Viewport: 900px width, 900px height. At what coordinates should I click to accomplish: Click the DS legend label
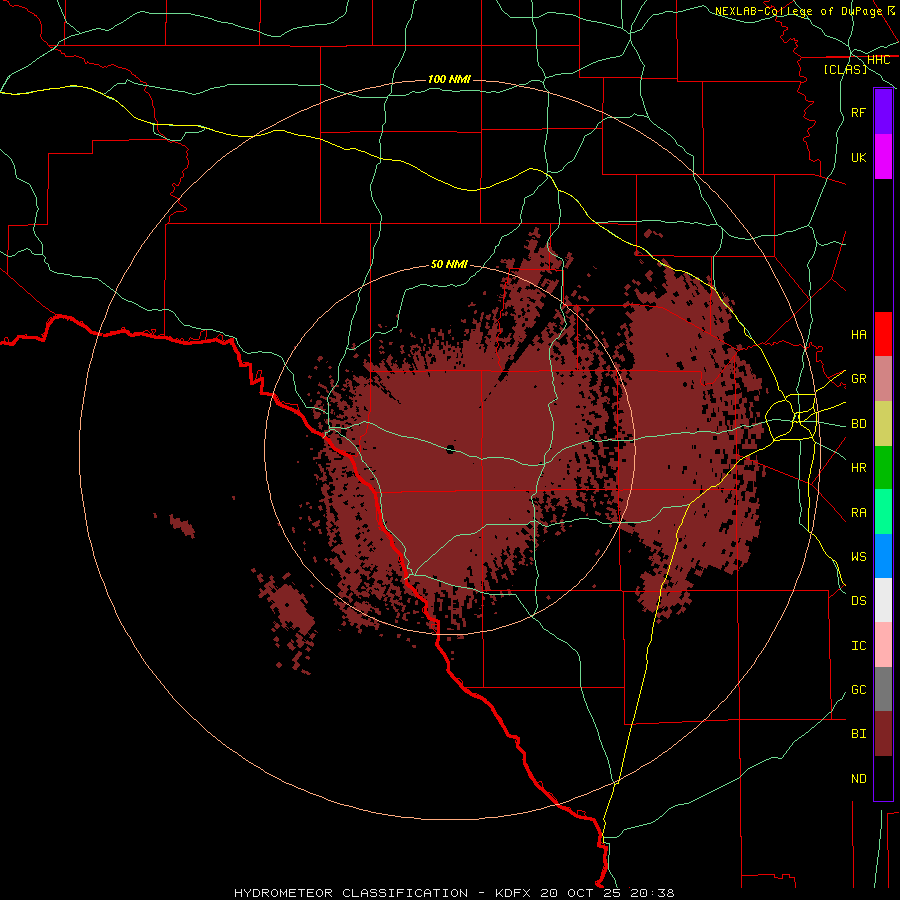tap(859, 601)
